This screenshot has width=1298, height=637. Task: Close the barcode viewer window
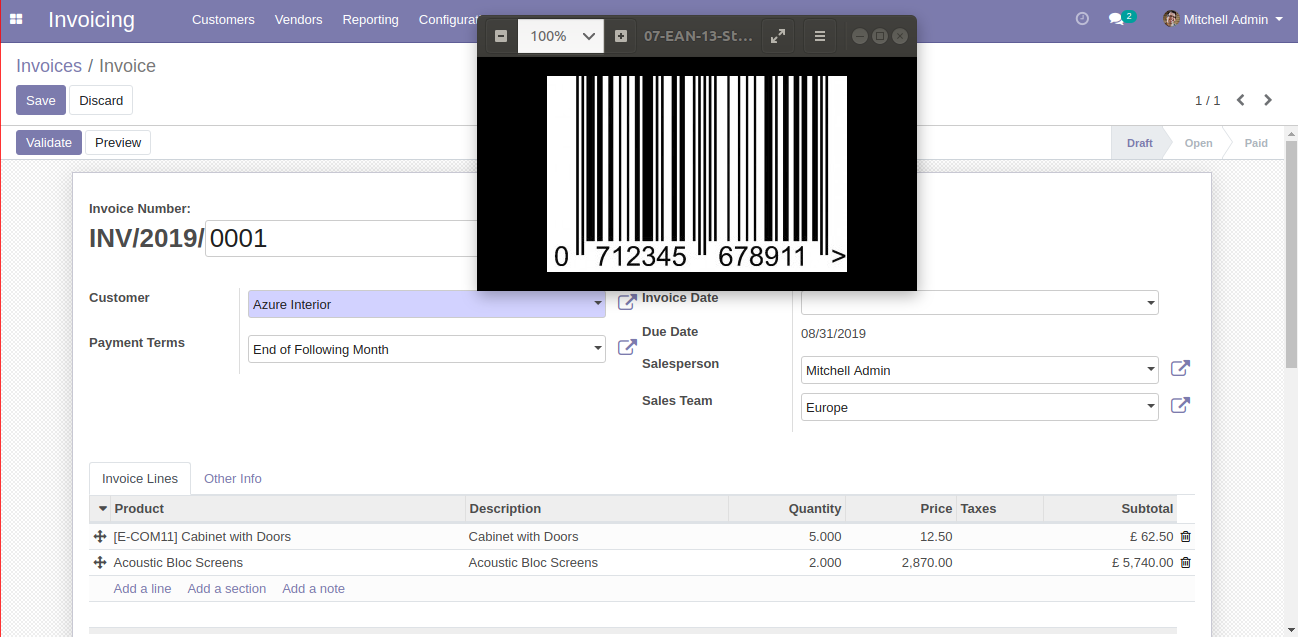click(900, 36)
